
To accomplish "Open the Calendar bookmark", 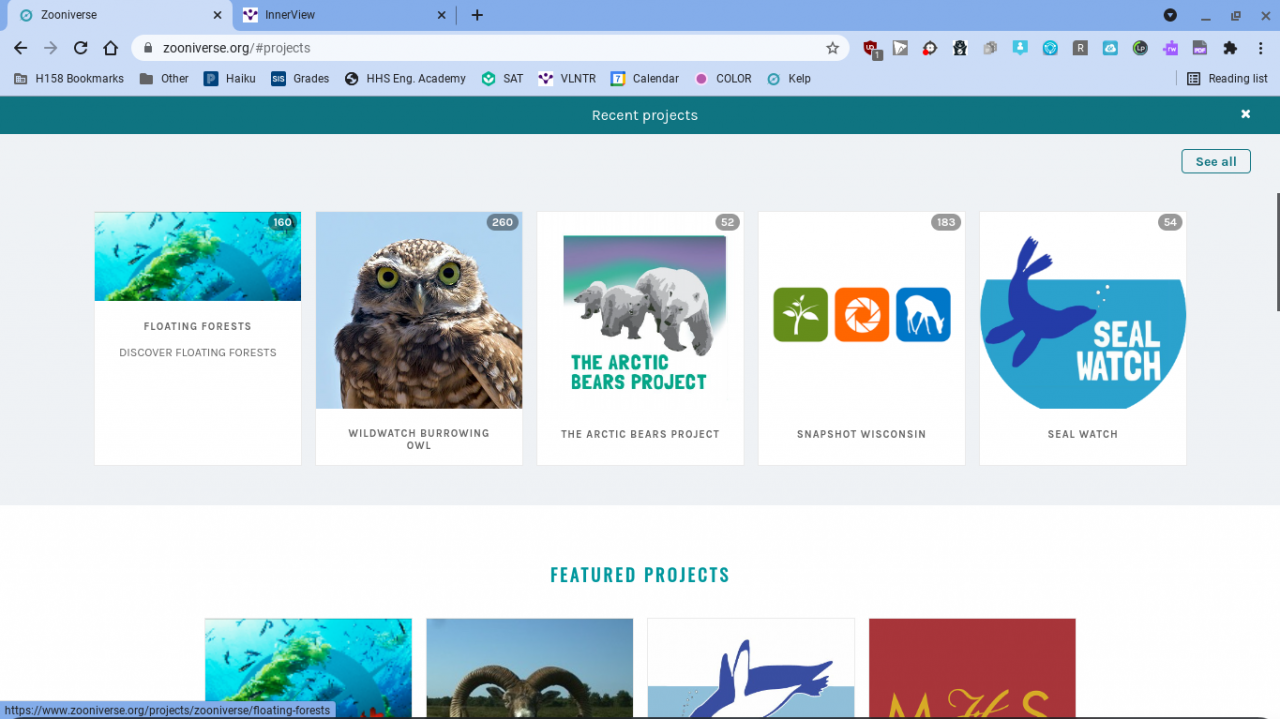I will pos(645,78).
